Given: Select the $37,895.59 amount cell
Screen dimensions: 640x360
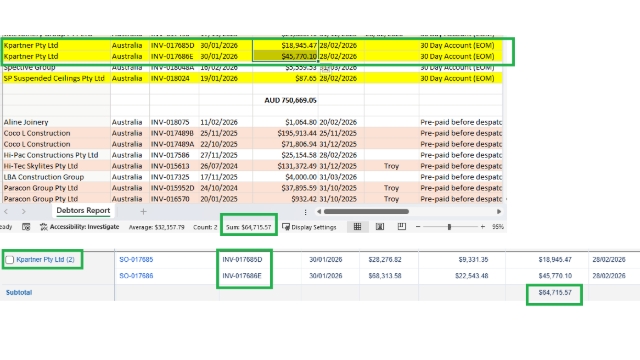Looking at the screenshot, I should tap(285, 188).
